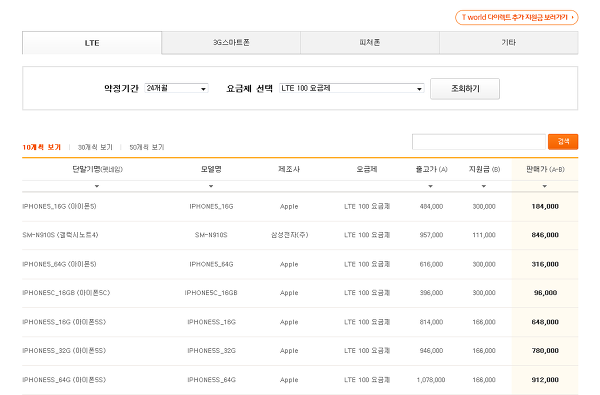Click the 846,000 sale price cell
Screen dimensions: 600x395
[545, 235]
